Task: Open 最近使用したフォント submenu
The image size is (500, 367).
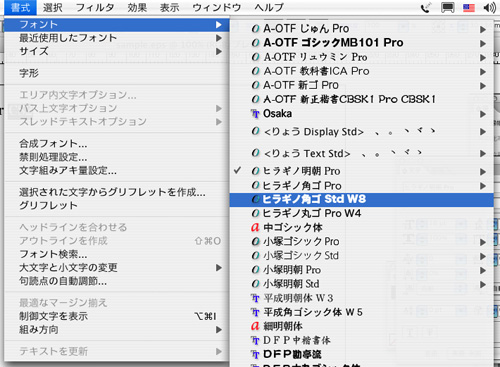Action: [117, 38]
